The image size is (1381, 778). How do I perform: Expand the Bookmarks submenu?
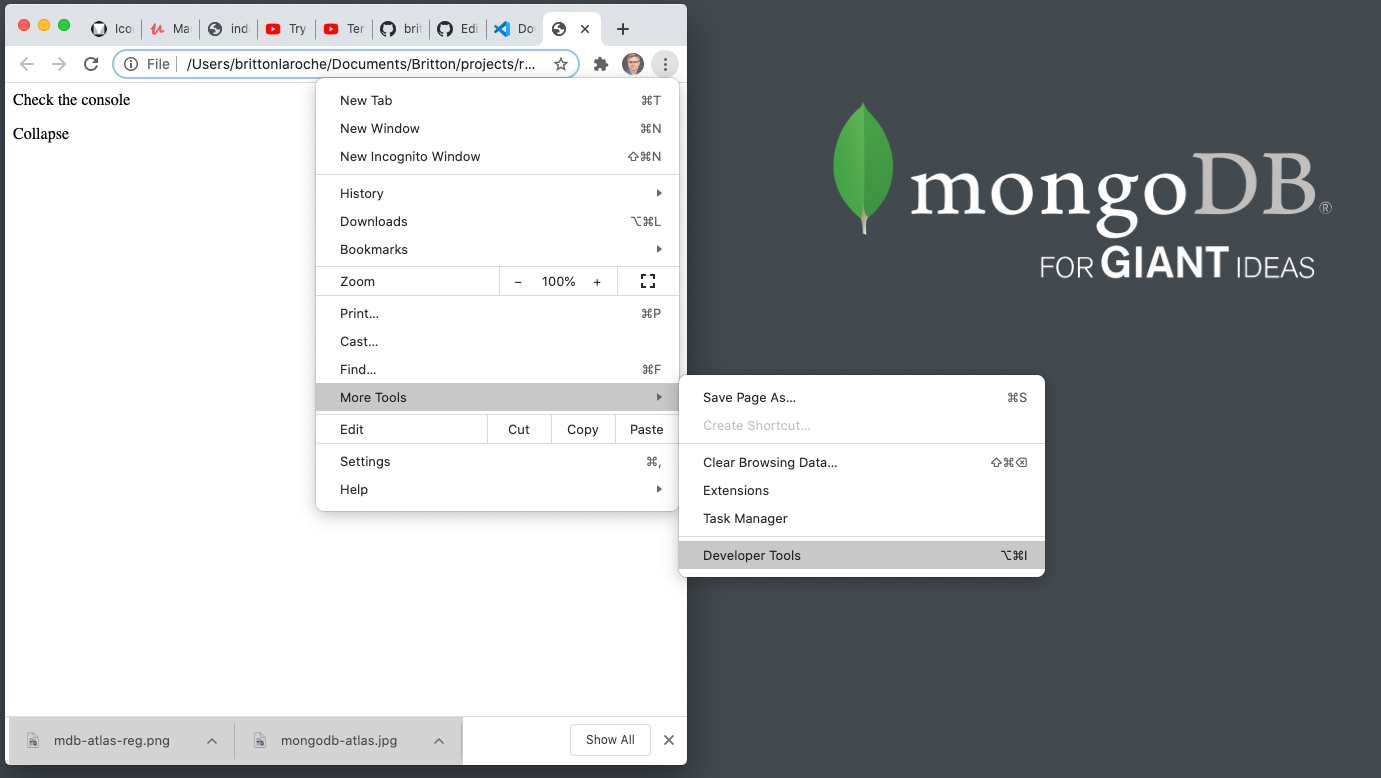(x=497, y=249)
